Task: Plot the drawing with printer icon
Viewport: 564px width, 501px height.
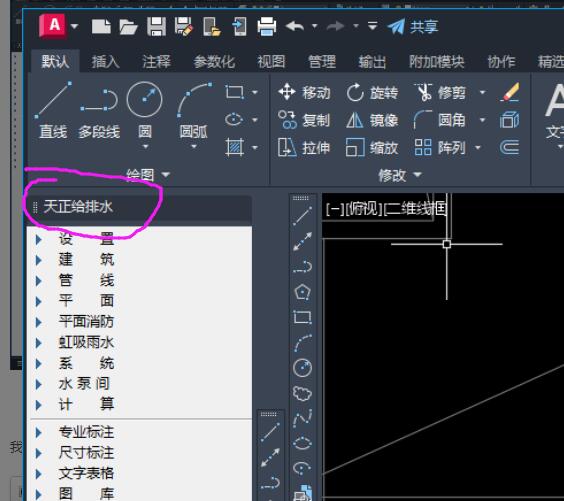Action: [267, 27]
